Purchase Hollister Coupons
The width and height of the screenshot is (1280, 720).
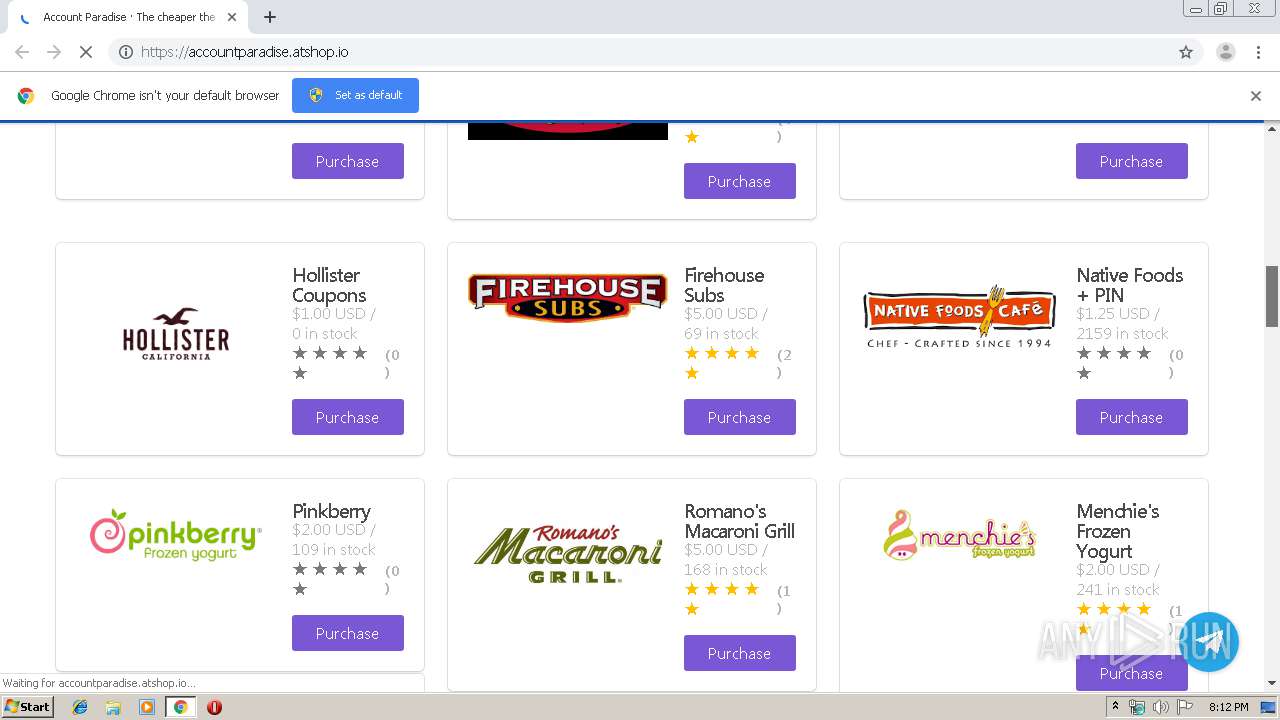click(x=347, y=417)
